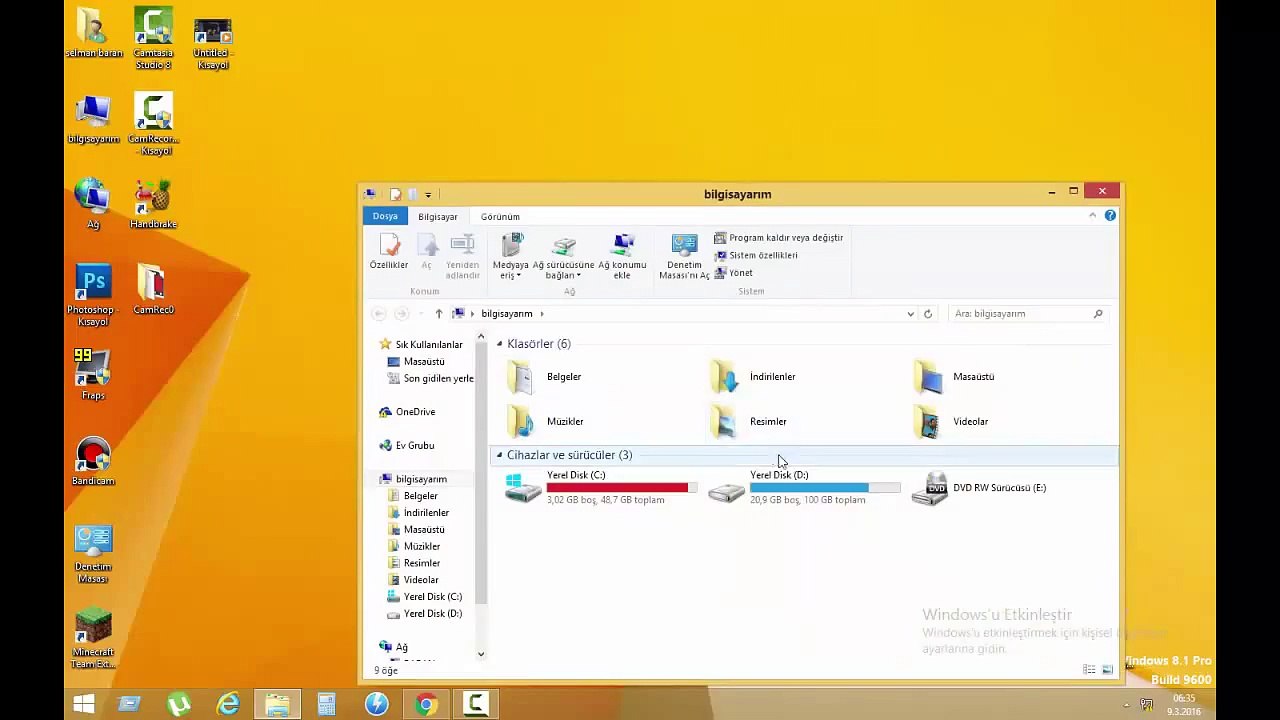The image size is (1280, 720).
Task: Click Yönet in the Sistem group
Action: (734, 273)
